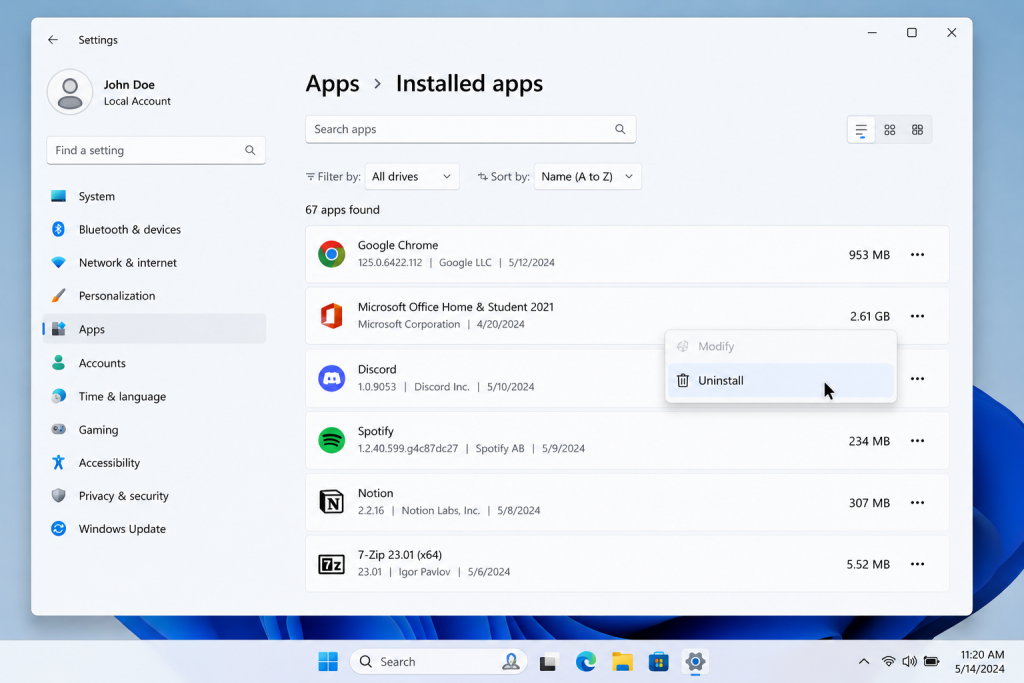The width and height of the screenshot is (1024, 683).
Task: Launch Microsoft Edge from the taskbar
Action: pyautogui.click(x=586, y=661)
